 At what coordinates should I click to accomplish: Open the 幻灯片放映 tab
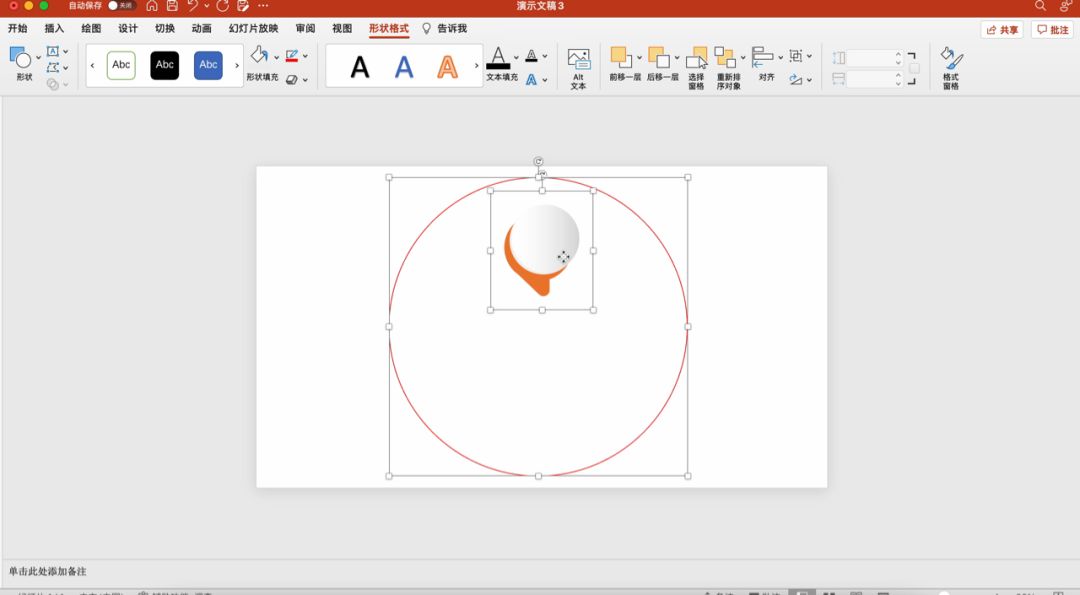[253, 28]
